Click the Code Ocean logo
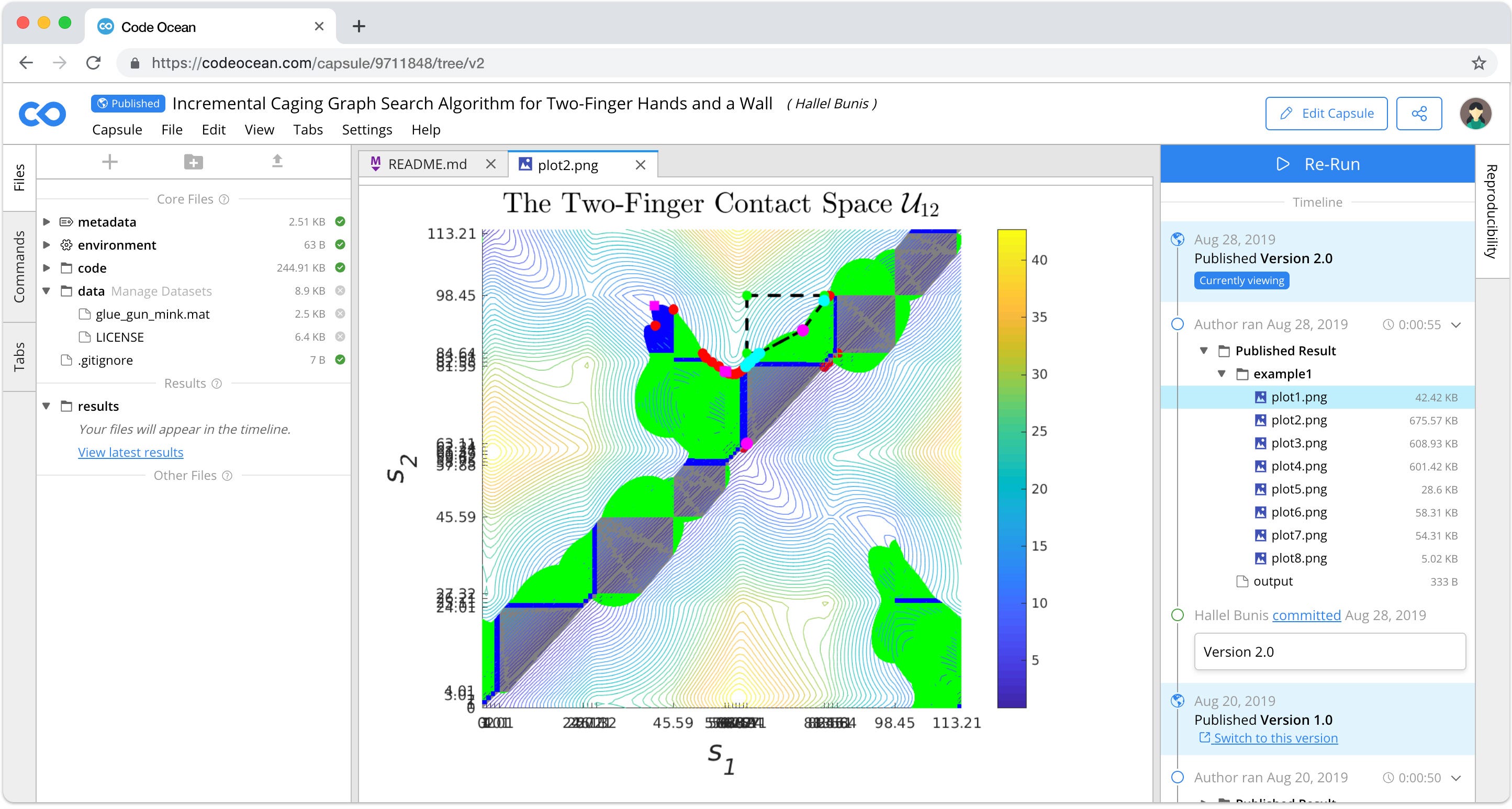 pos(42,113)
